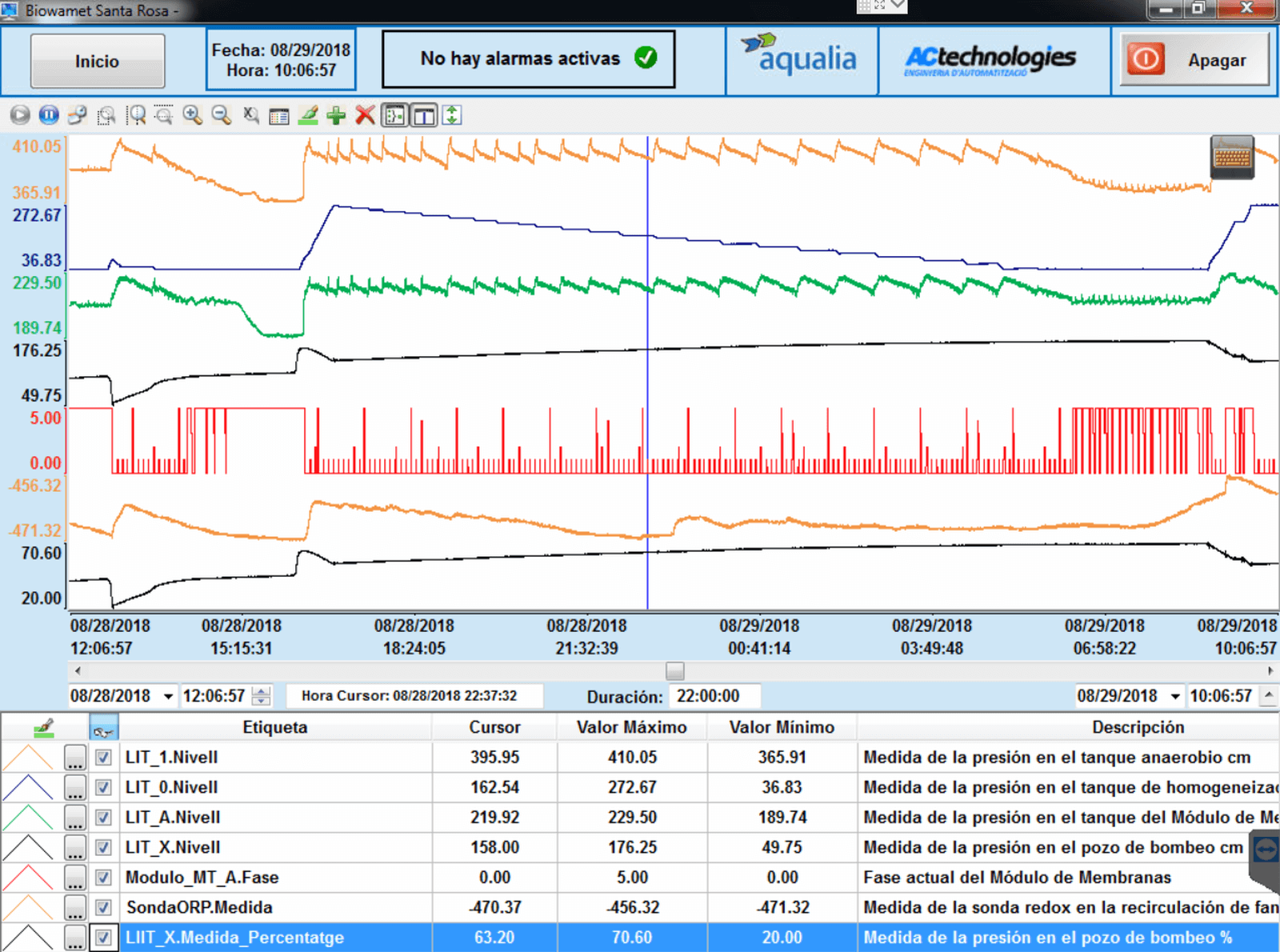The width and height of the screenshot is (1280, 952).
Task: Delete the selected pen with red X
Action: click(x=366, y=115)
